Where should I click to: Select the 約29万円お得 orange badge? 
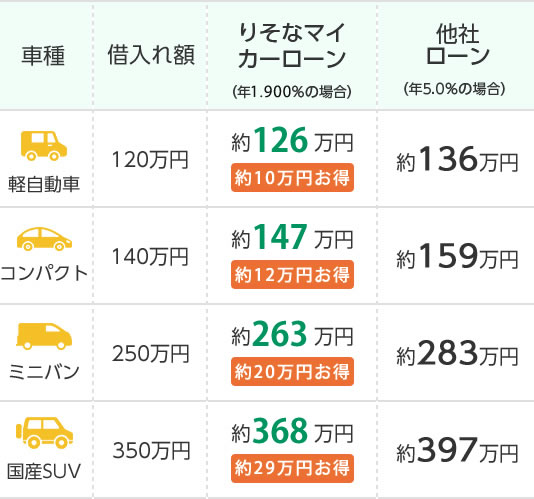[x=292, y=468]
